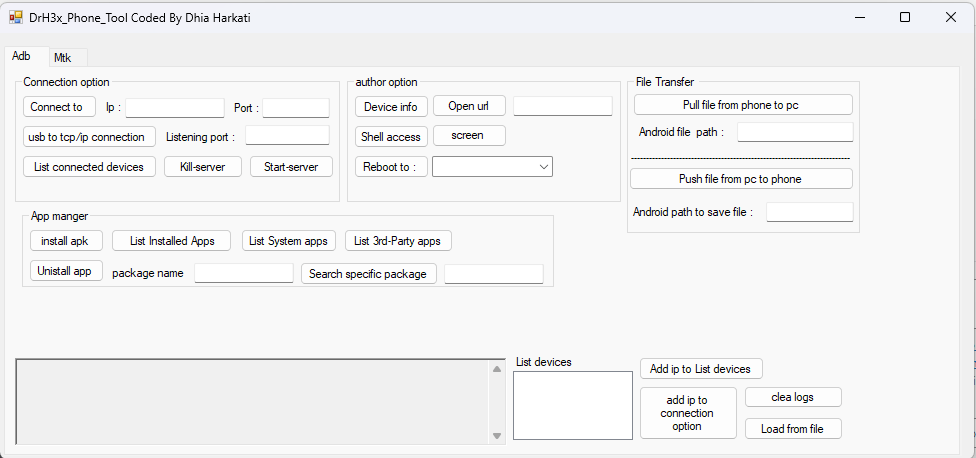The height and width of the screenshot is (458, 976).
Task: Click log scrollbar up arrow
Action: tap(497, 369)
